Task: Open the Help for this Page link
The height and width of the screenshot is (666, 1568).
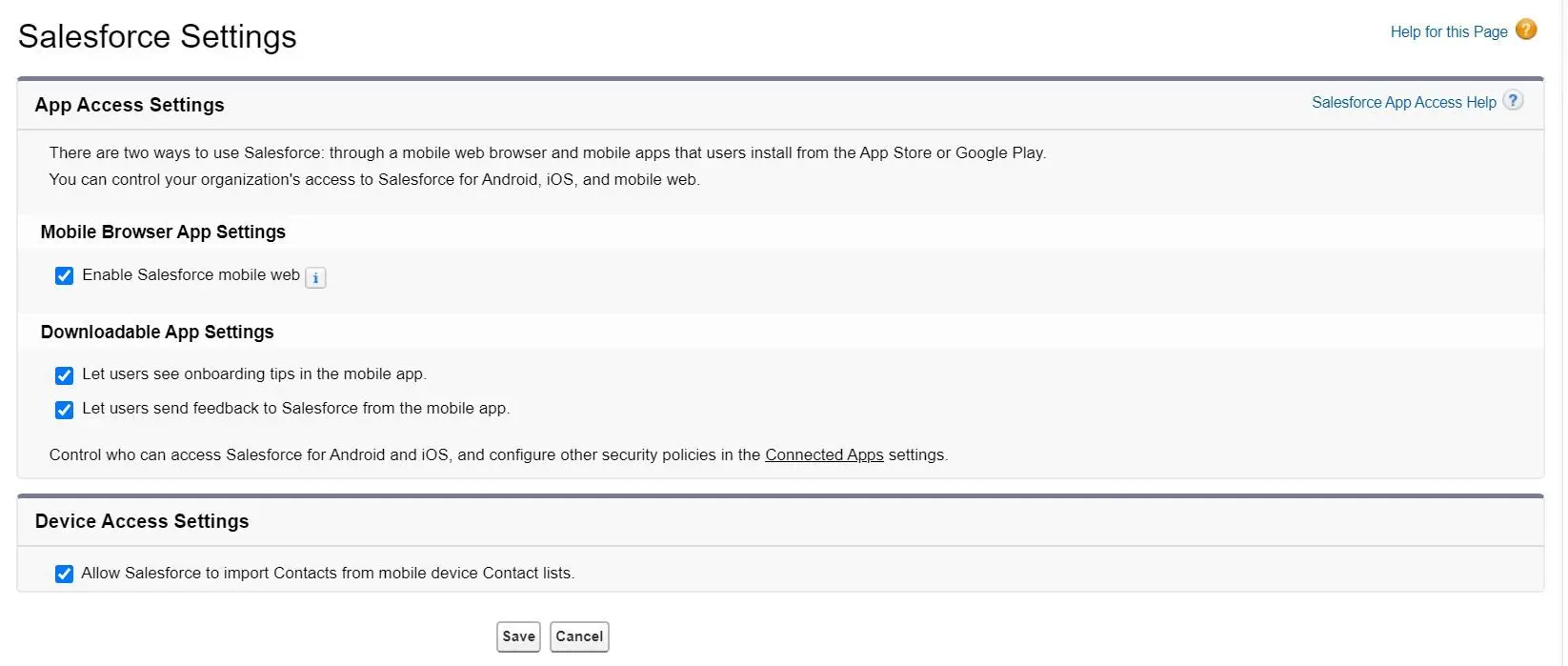Action: coord(1449,31)
